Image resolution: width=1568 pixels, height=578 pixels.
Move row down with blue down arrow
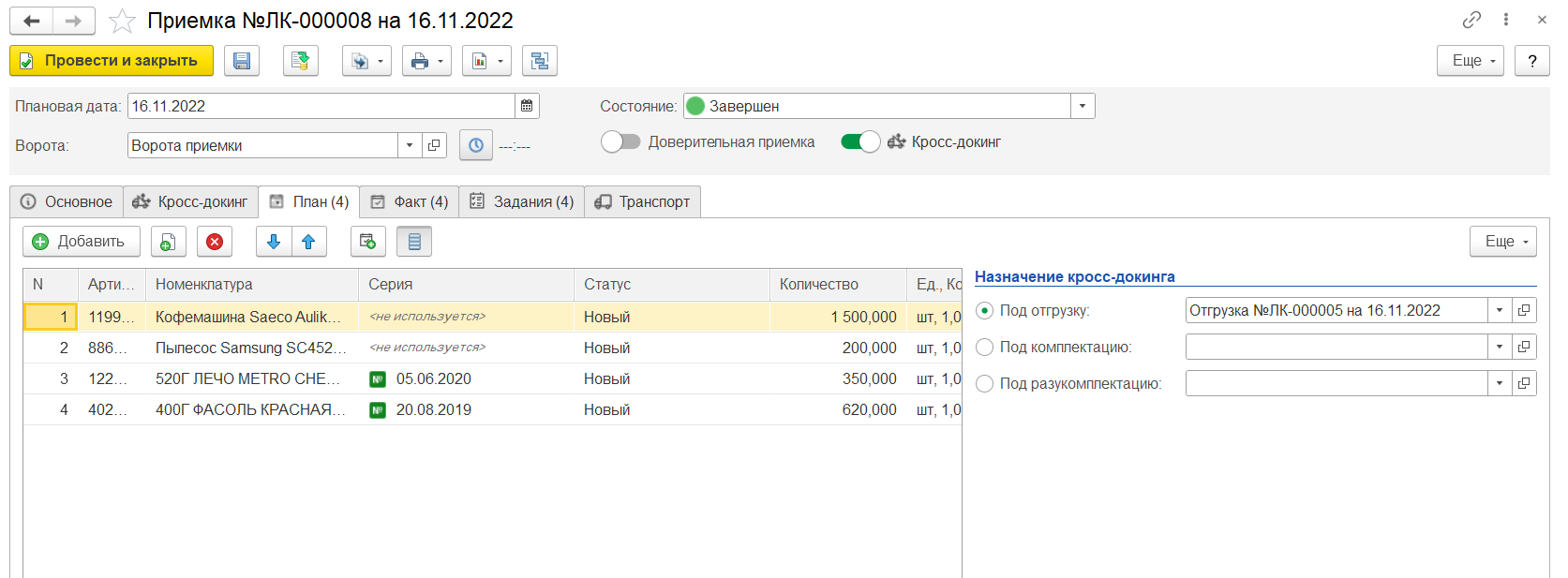[x=274, y=242]
